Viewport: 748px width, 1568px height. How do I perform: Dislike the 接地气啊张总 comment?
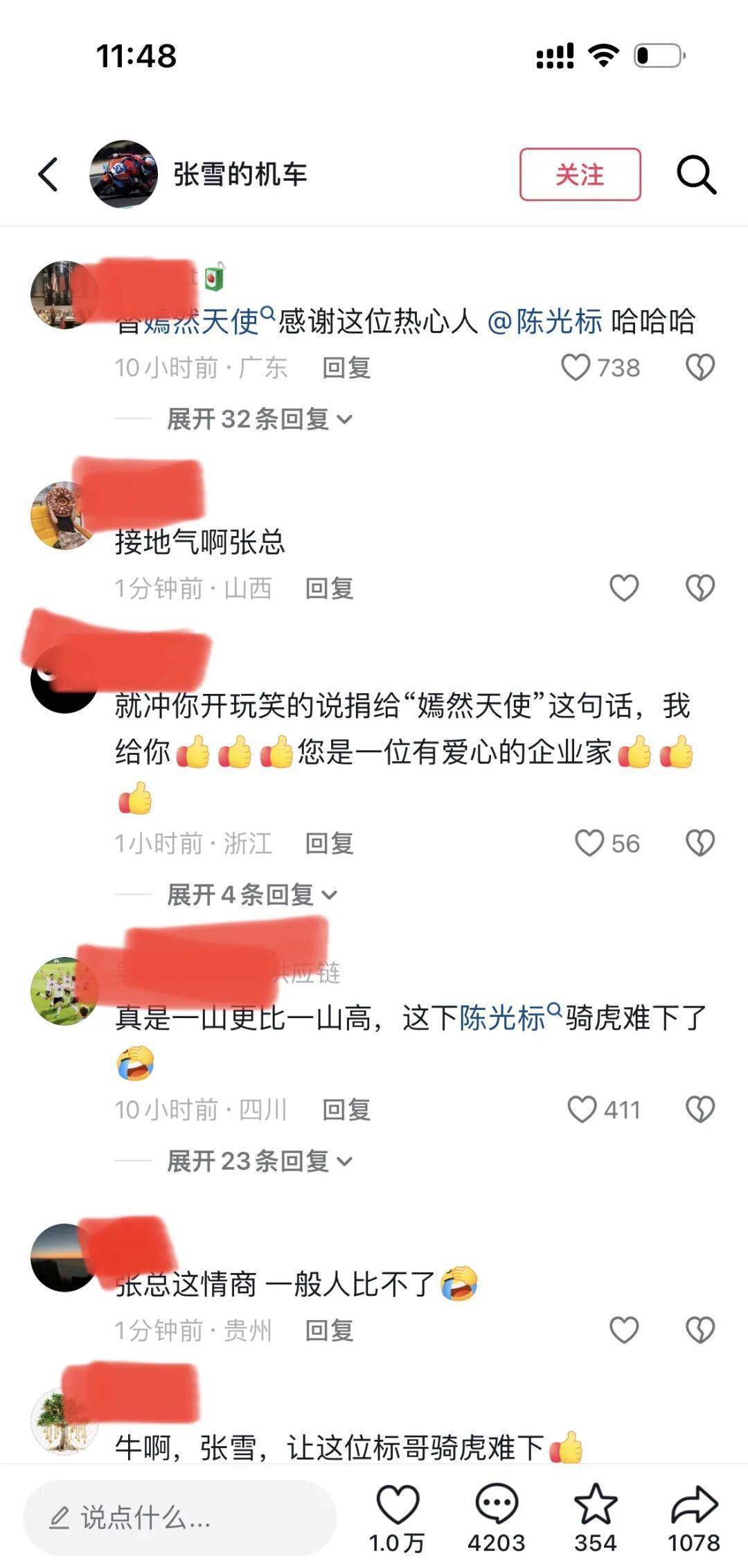point(700,588)
